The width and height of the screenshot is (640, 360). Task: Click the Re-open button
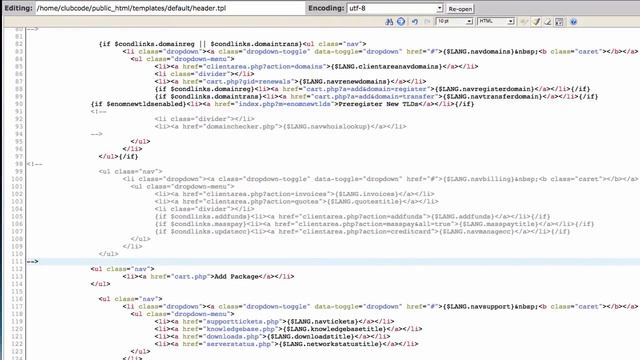(x=460, y=9)
